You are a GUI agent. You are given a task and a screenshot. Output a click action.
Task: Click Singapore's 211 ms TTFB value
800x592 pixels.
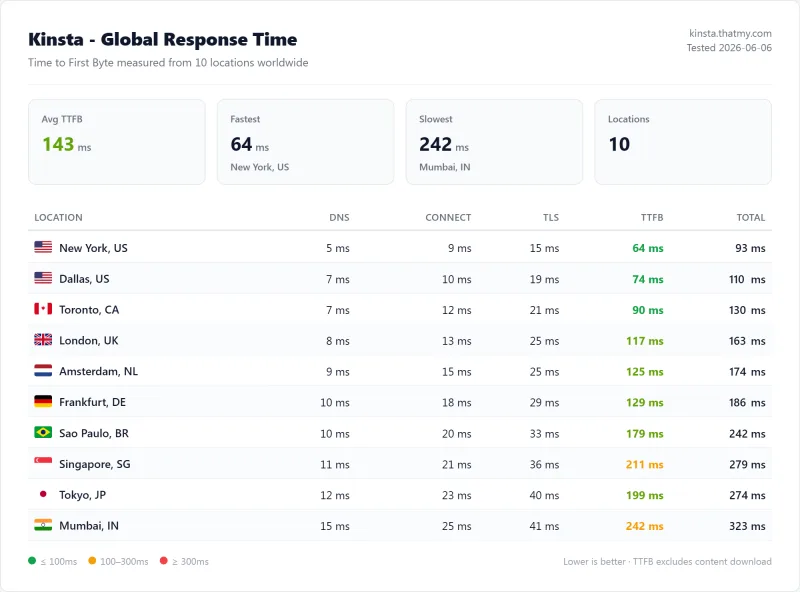point(645,464)
